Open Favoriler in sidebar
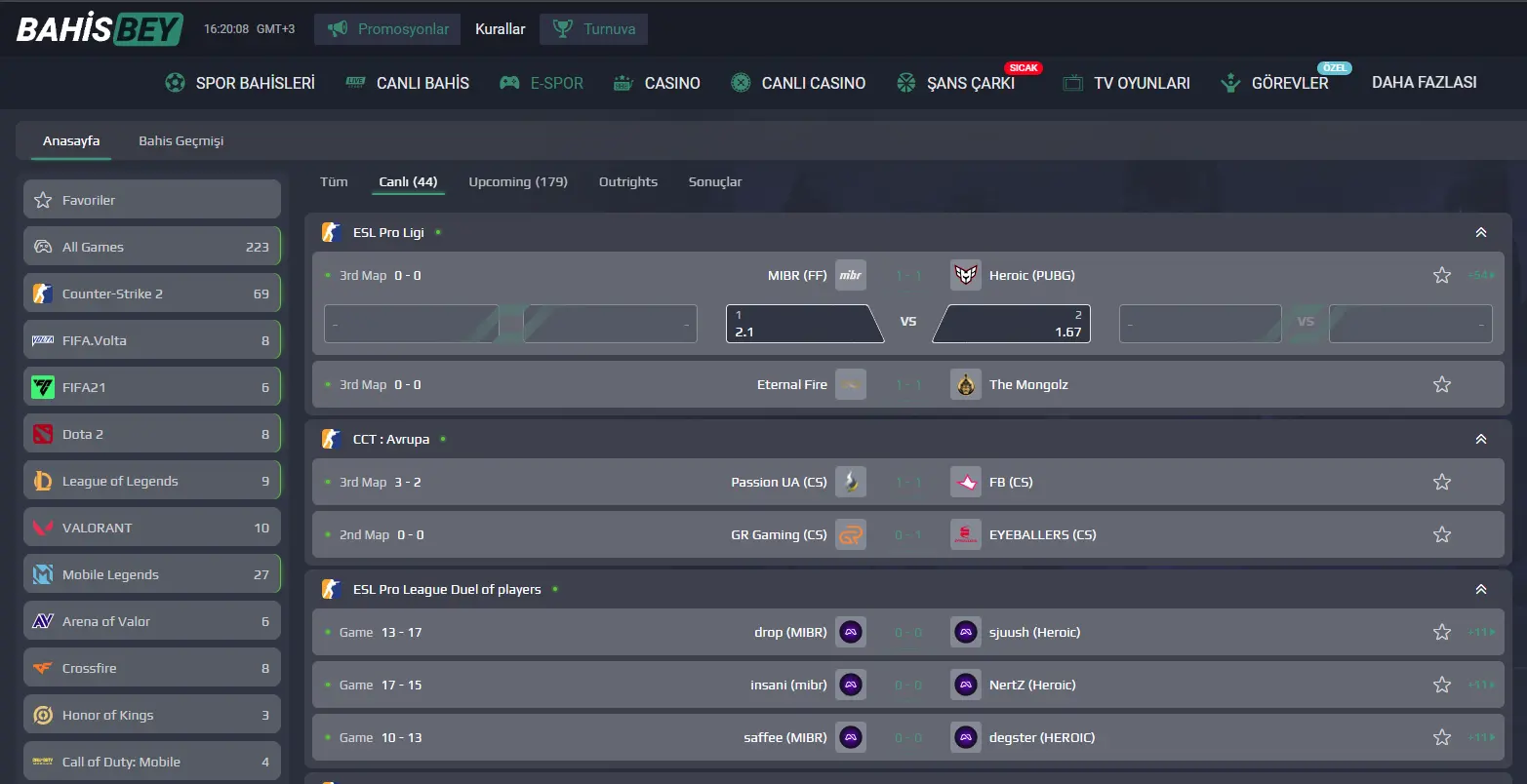The image size is (1527, 784). [152, 199]
